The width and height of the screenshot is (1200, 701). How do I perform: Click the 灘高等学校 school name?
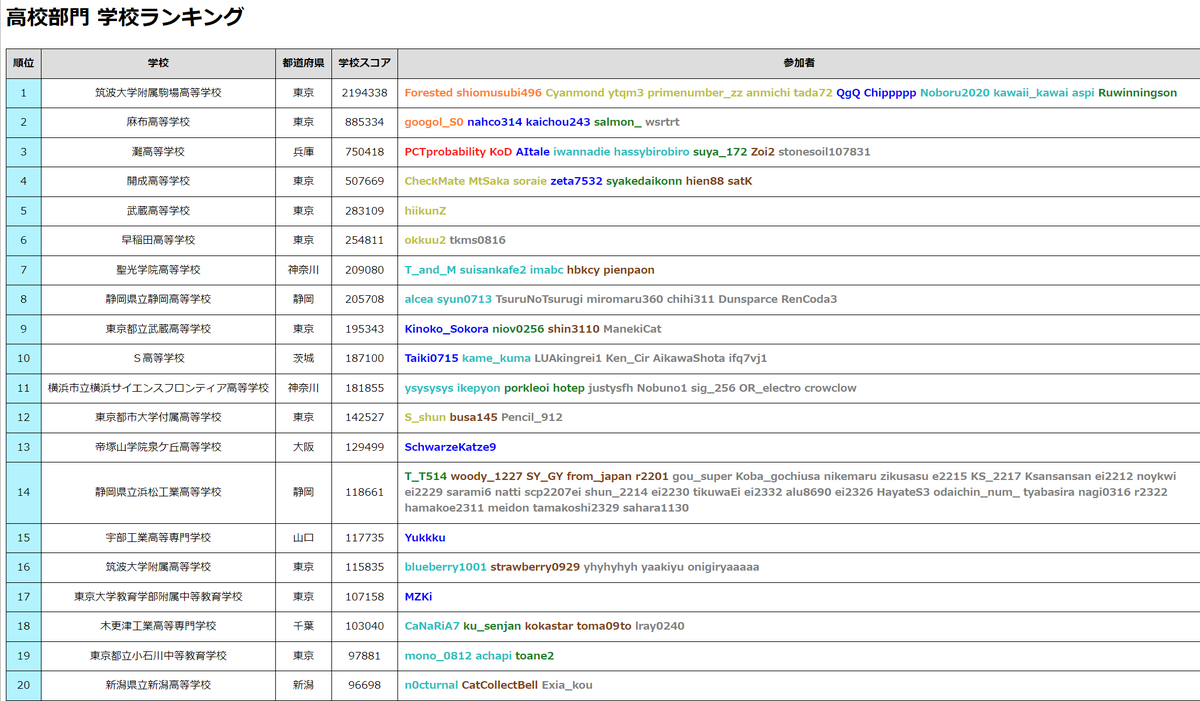pyautogui.click(x=158, y=152)
